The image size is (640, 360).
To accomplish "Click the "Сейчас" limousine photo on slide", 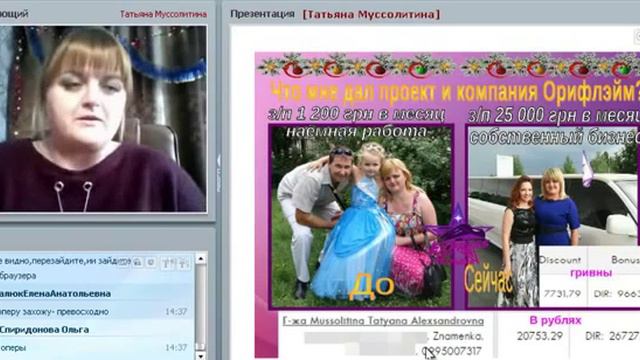I will pyautogui.click(x=553, y=216).
